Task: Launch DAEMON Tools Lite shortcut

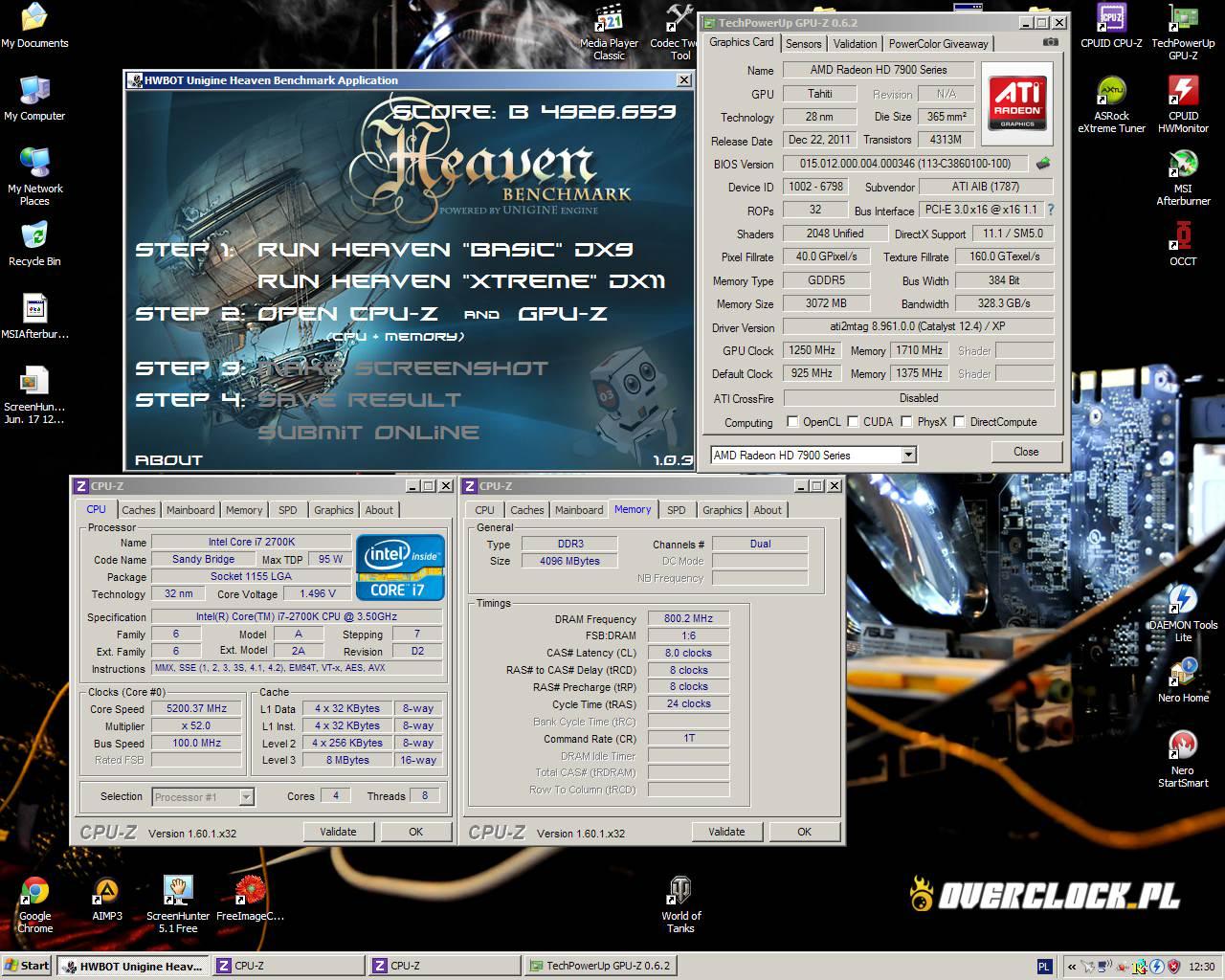Action: (x=1183, y=613)
